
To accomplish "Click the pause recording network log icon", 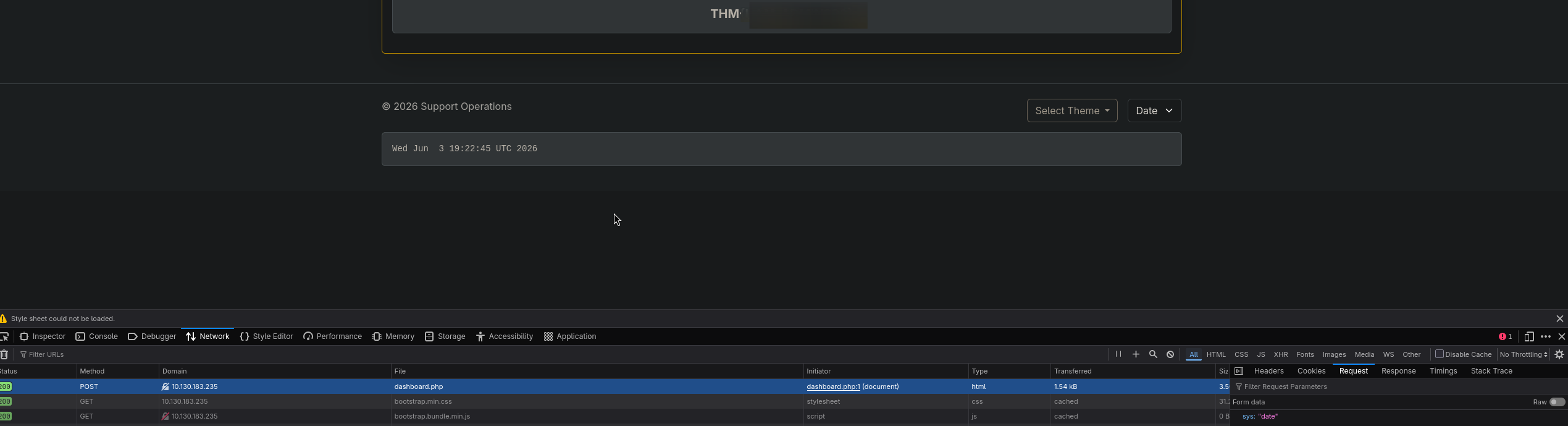I will (x=1118, y=354).
